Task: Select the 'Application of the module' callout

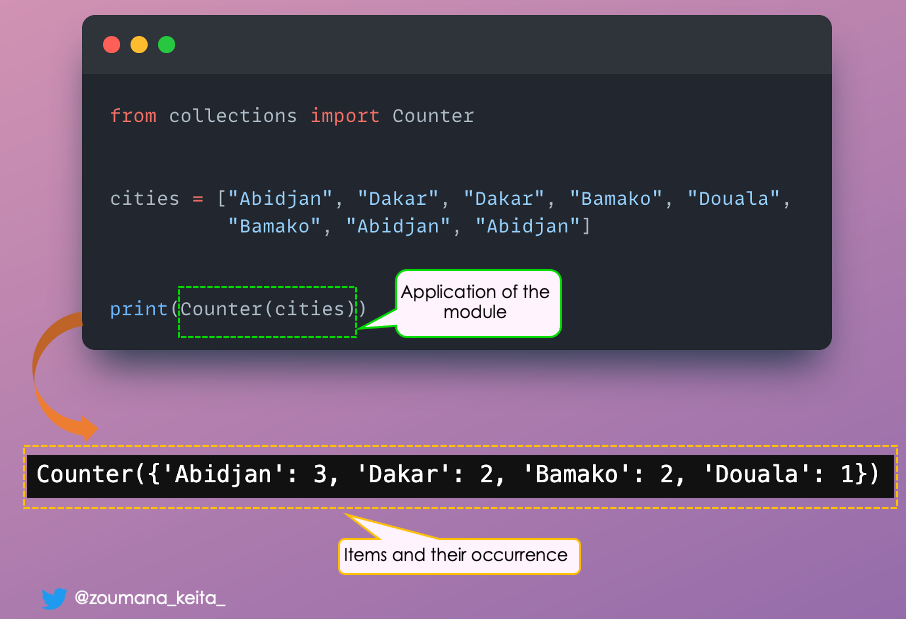Action: tap(475, 302)
